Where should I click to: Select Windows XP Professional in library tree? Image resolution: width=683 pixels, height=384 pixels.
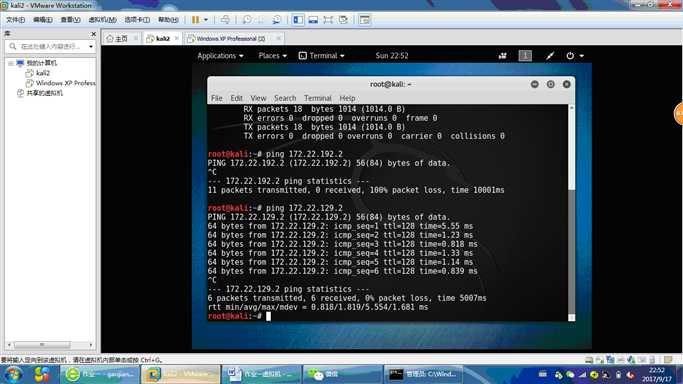point(65,83)
